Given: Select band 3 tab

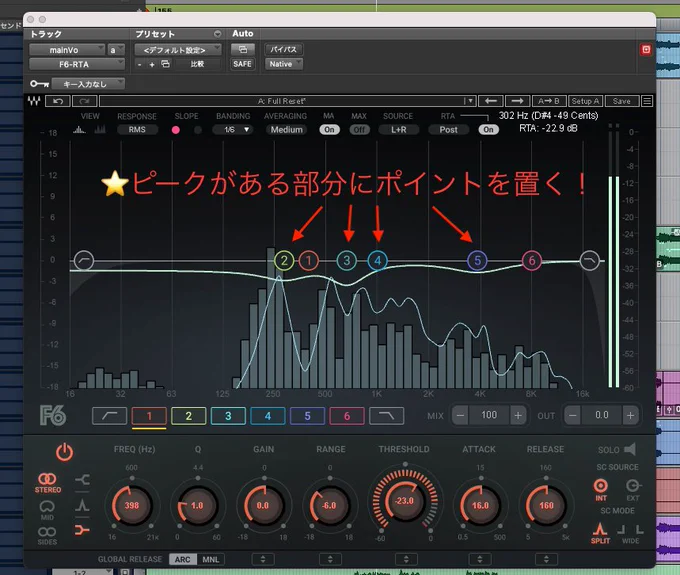Looking at the screenshot, I should 228,416.
